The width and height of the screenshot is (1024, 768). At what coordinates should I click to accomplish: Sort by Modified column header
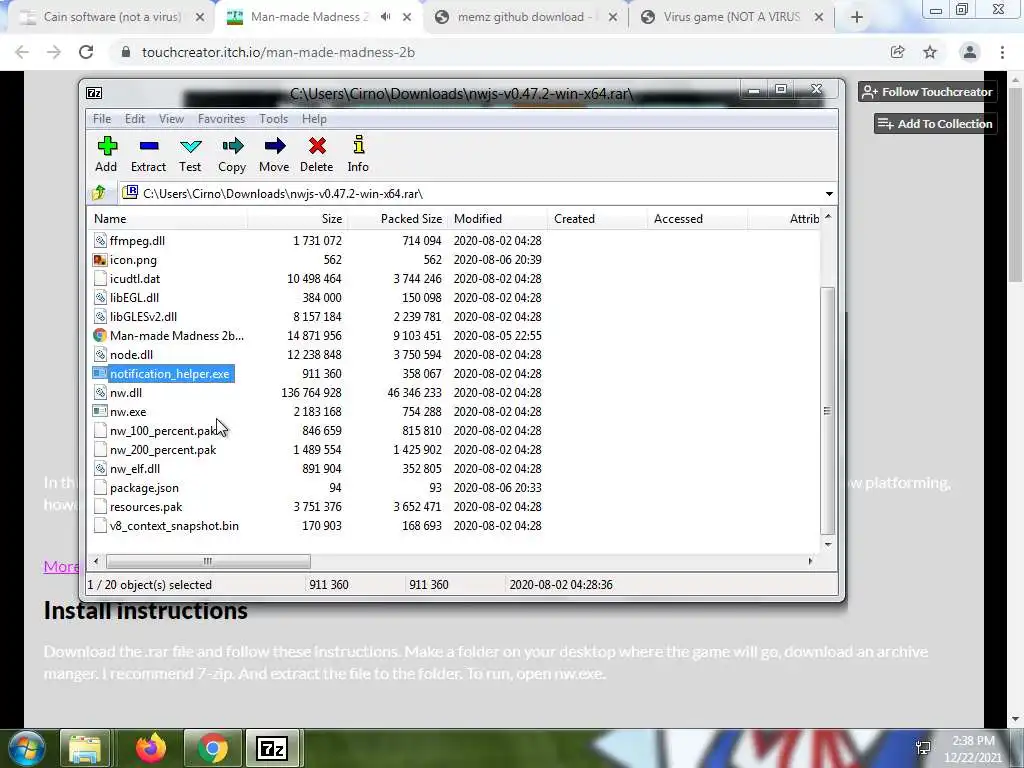[497, 219]
